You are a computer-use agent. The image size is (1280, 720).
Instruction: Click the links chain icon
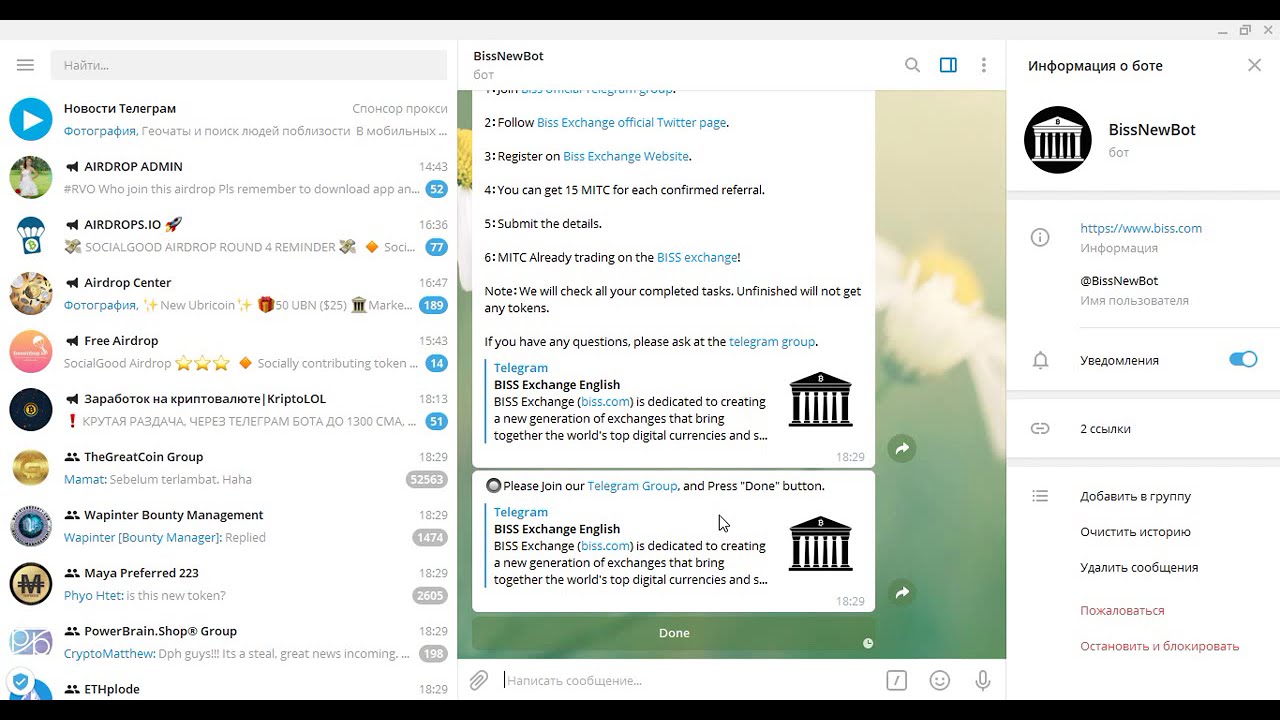tap(1040, 428)
